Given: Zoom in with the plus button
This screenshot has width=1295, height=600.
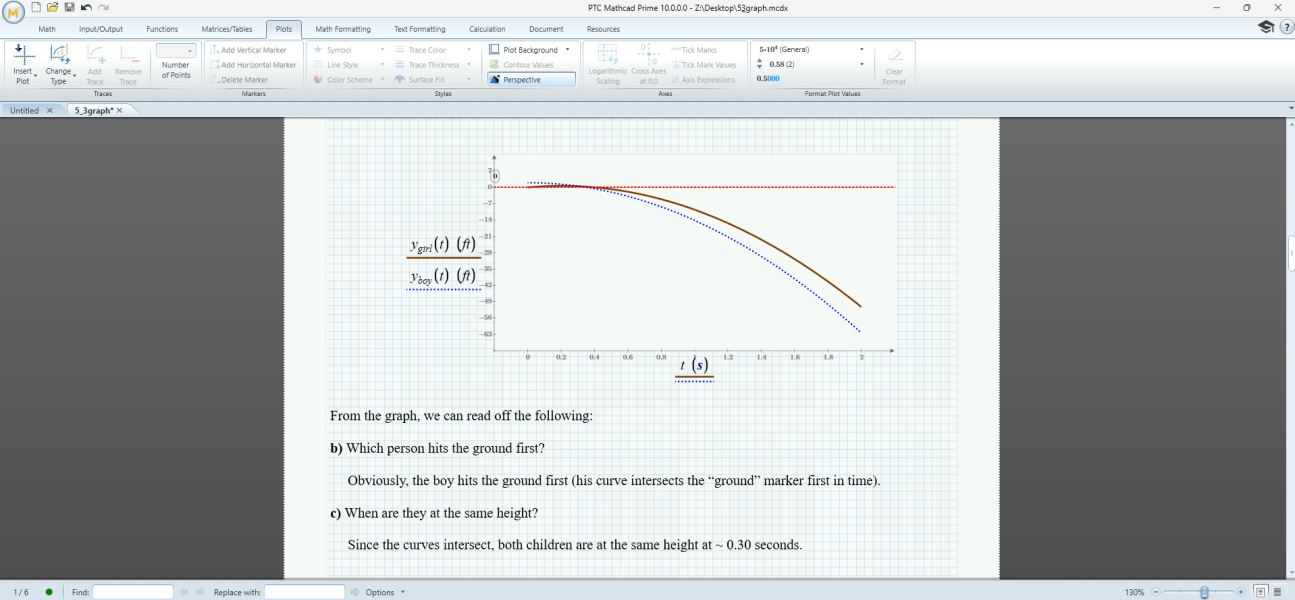Looking at the screenshot, I should coord(1241,592).
